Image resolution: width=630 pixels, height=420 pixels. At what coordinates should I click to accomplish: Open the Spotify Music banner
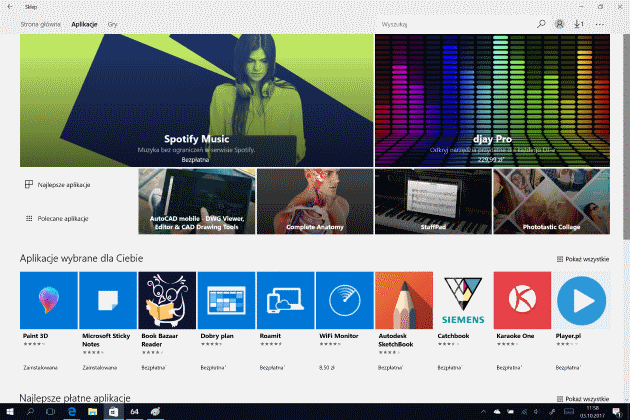pyautogui.click(x=196, y=100)
